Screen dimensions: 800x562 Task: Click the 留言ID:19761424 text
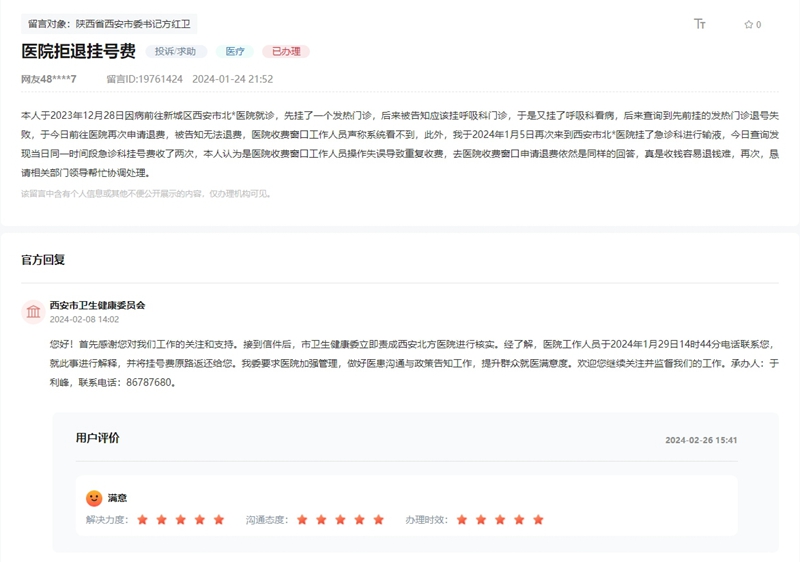[144, 79]
